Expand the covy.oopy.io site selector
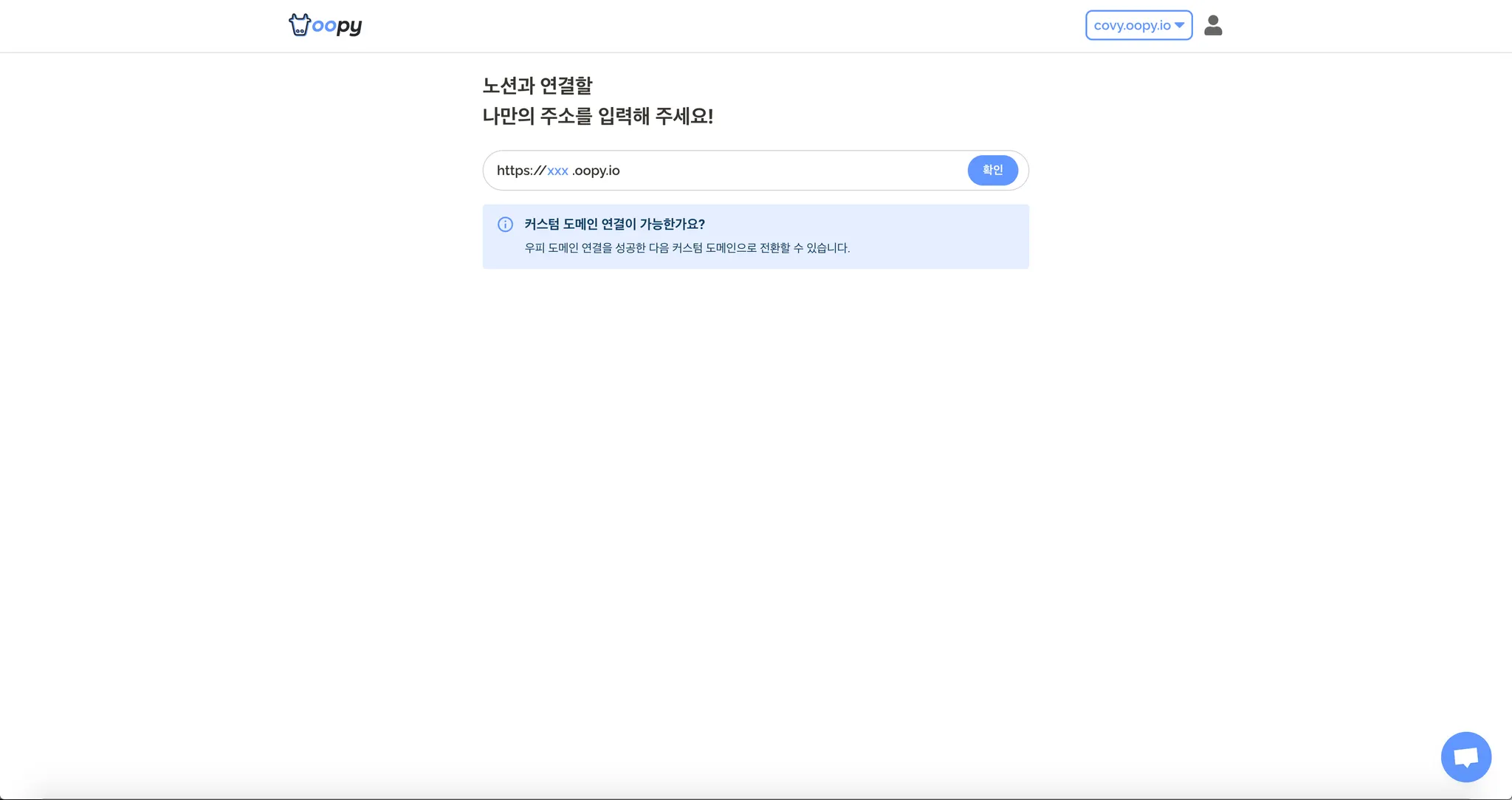Screen dimensions: 1512x800 (x=1138, y=25)
